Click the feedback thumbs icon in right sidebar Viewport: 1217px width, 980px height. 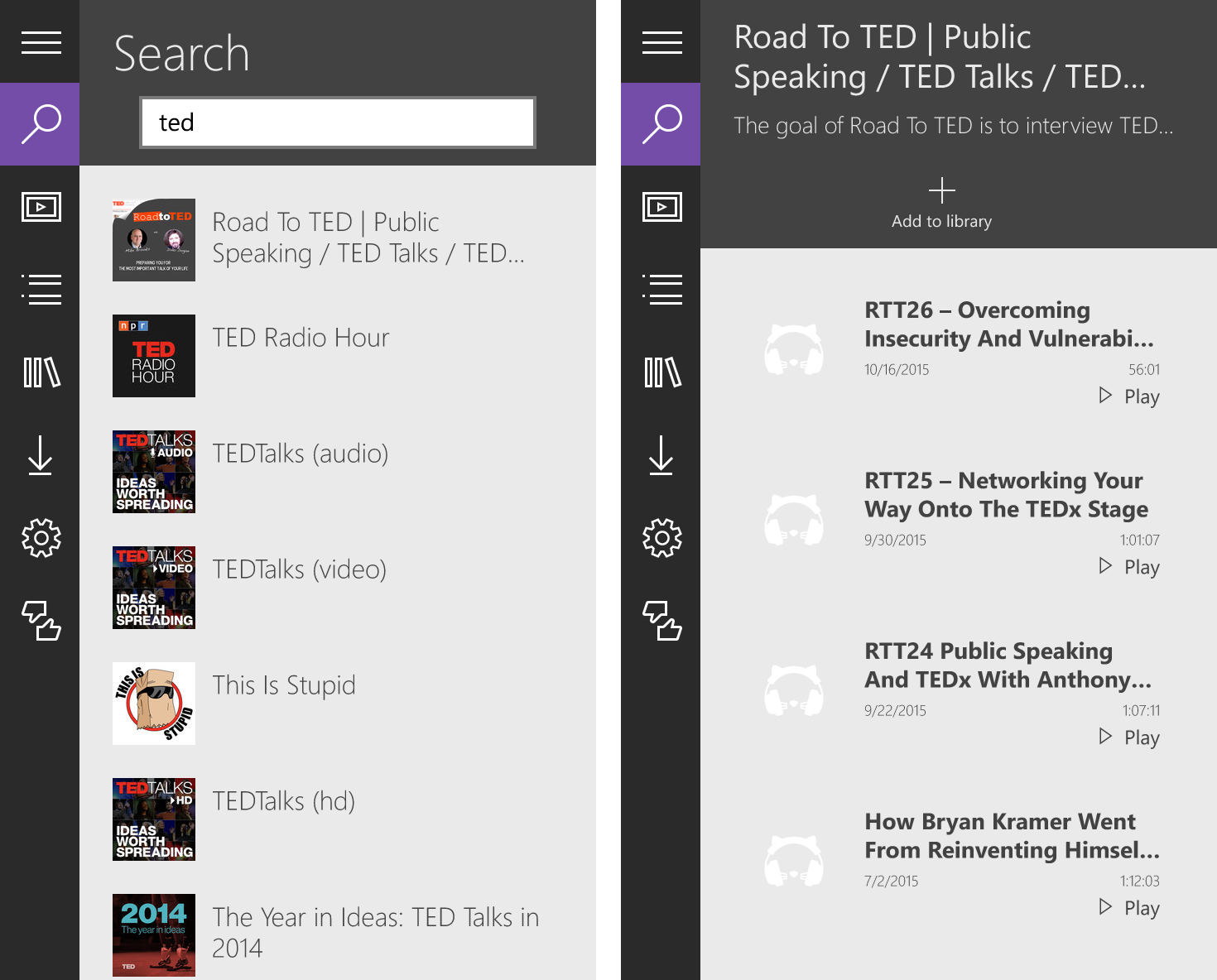click(661, 621)
